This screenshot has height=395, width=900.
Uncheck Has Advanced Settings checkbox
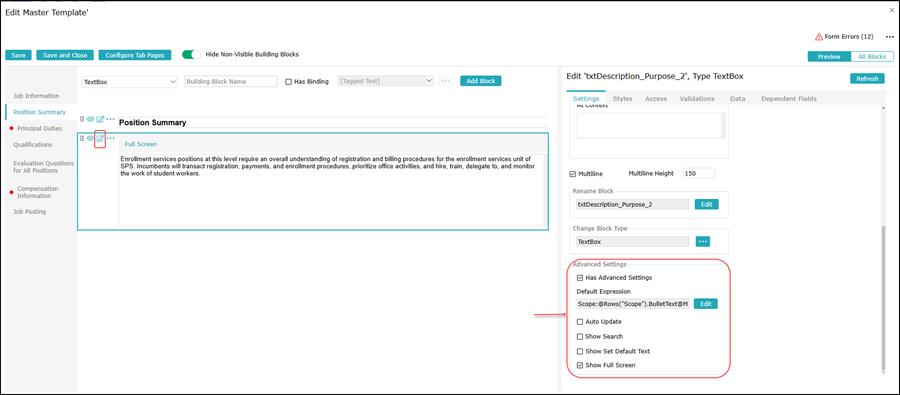click(x=580, y=277)
